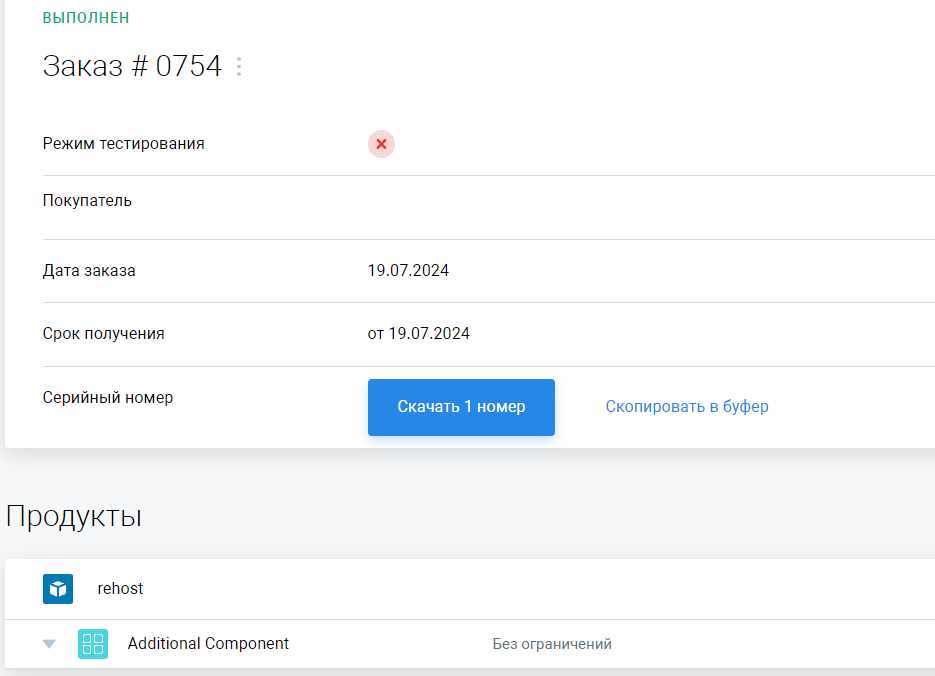935x676 pixels.
Task: Click the "Скопировать в буфер" link
Action: coord(686,407)
